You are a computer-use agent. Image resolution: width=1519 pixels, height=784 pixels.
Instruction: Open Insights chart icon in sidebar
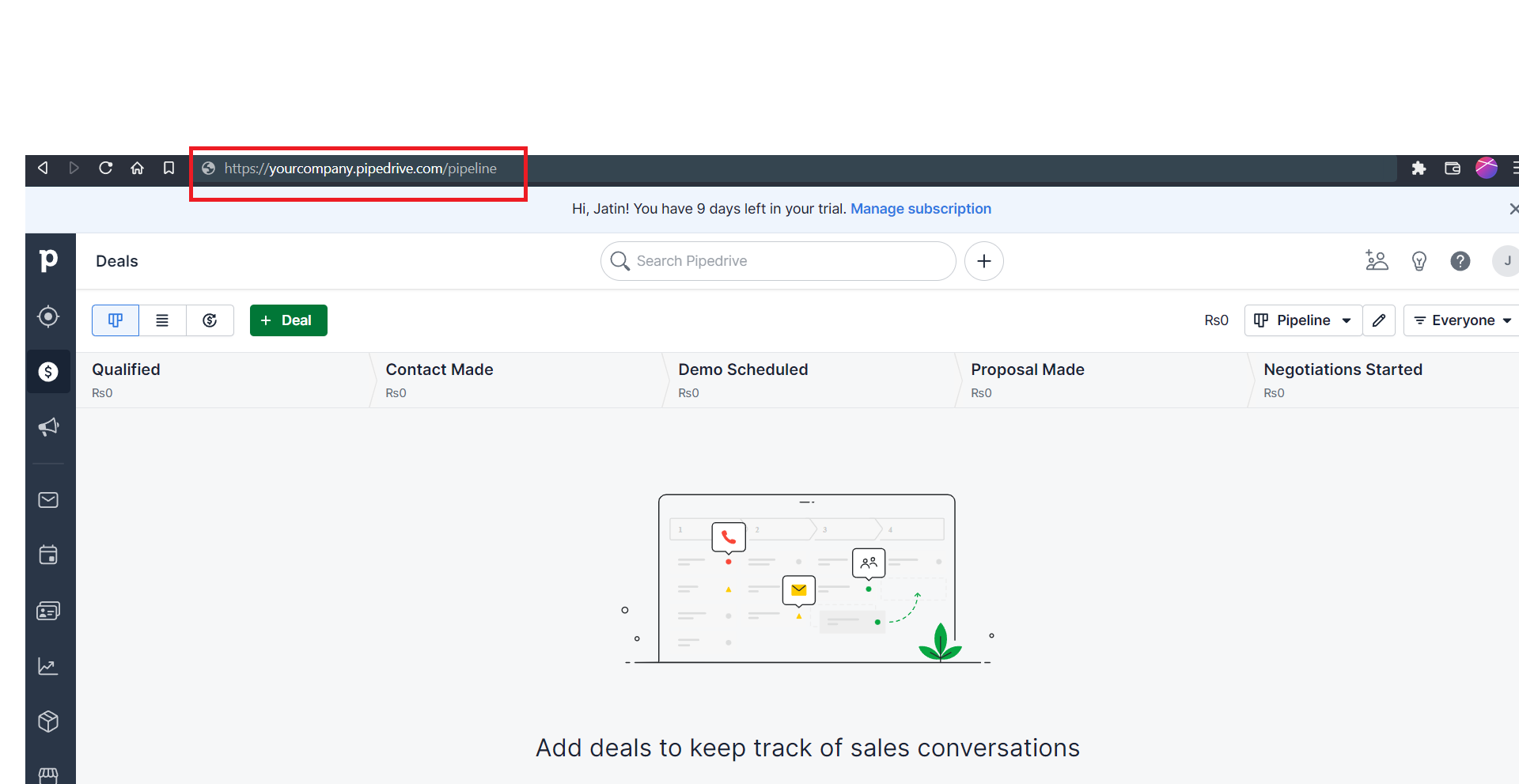point(48,666)
